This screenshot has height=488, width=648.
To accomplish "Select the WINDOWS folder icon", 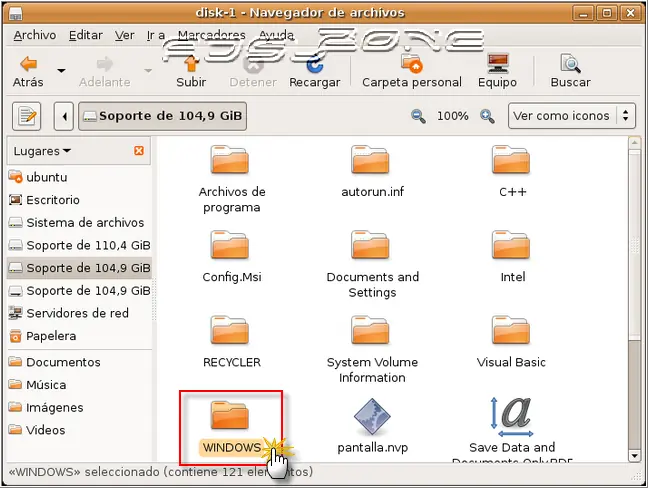I will point(230,415).
